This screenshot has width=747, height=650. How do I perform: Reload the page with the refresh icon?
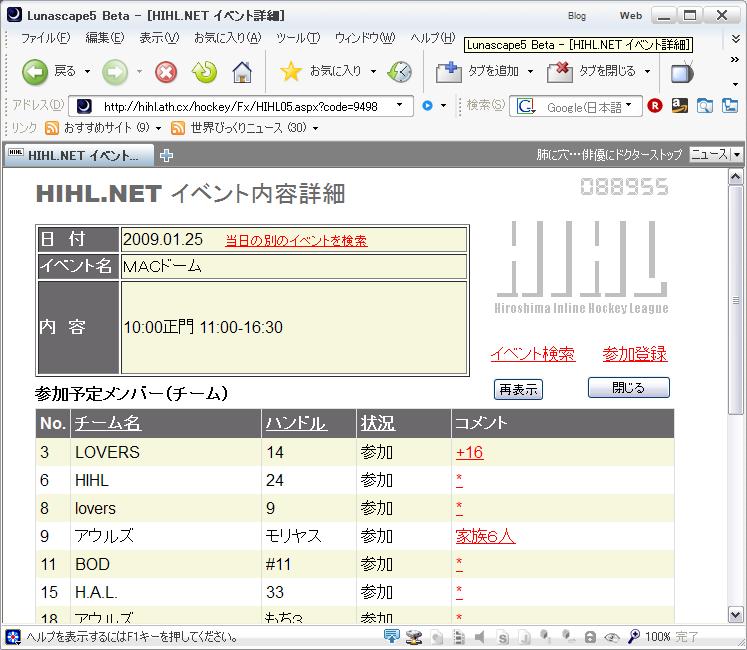[204, 71]
